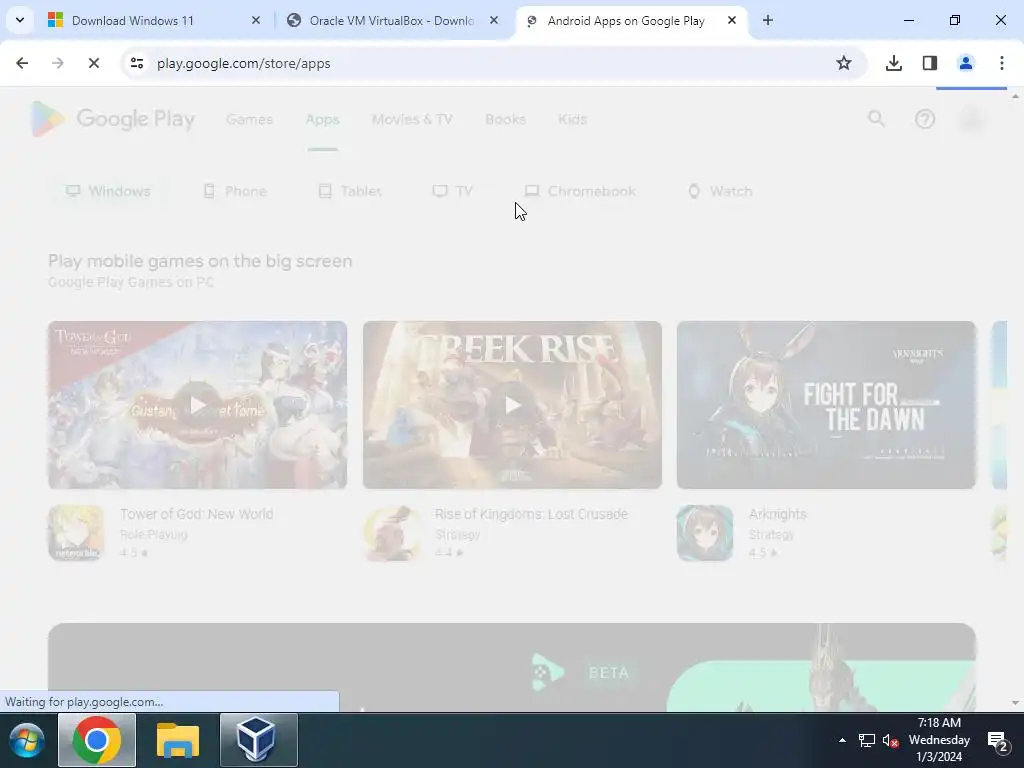Click the network tray icon

[x=867, y=741]
